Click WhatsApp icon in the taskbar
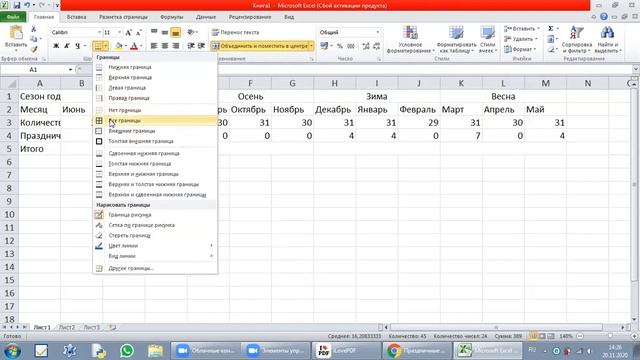The height and width of the screenshot is (360, 640). pyautogui.click(x=127, y=351)
